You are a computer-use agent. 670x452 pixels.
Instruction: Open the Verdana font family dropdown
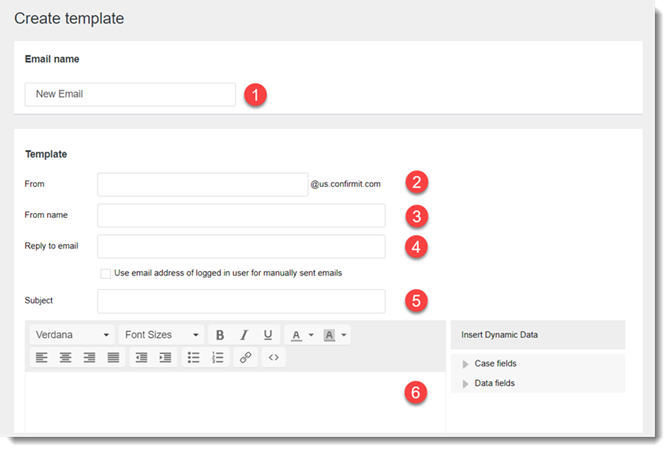[72, 335]
